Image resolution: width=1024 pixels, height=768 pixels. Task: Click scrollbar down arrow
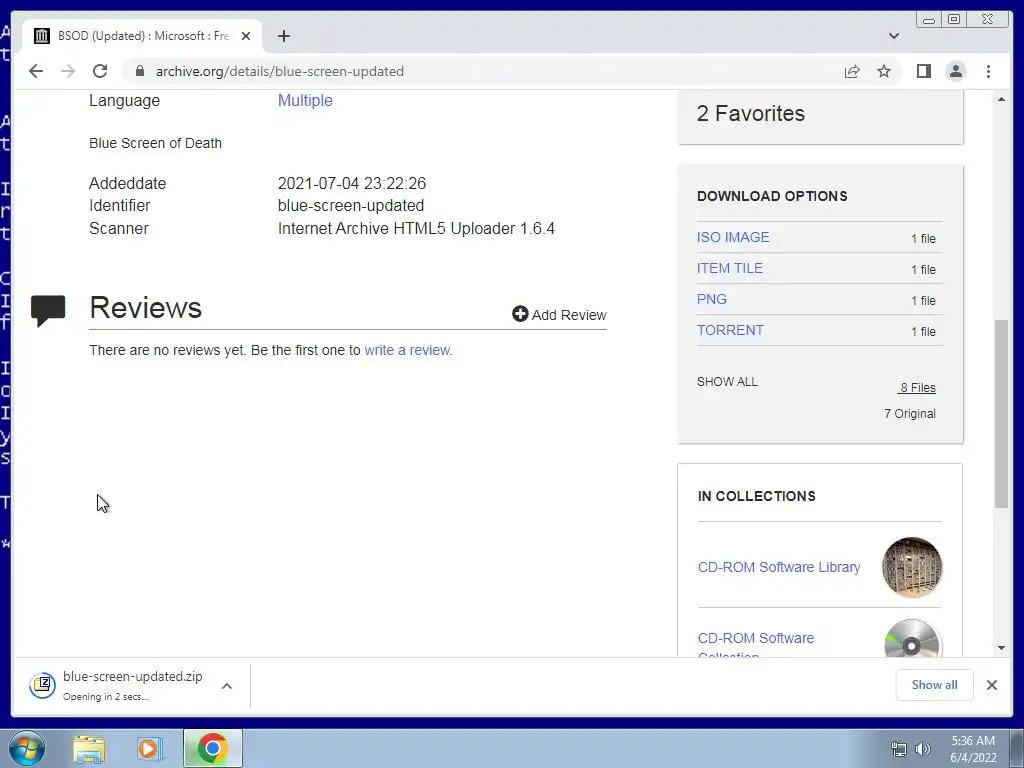(x=1001, y=648)
